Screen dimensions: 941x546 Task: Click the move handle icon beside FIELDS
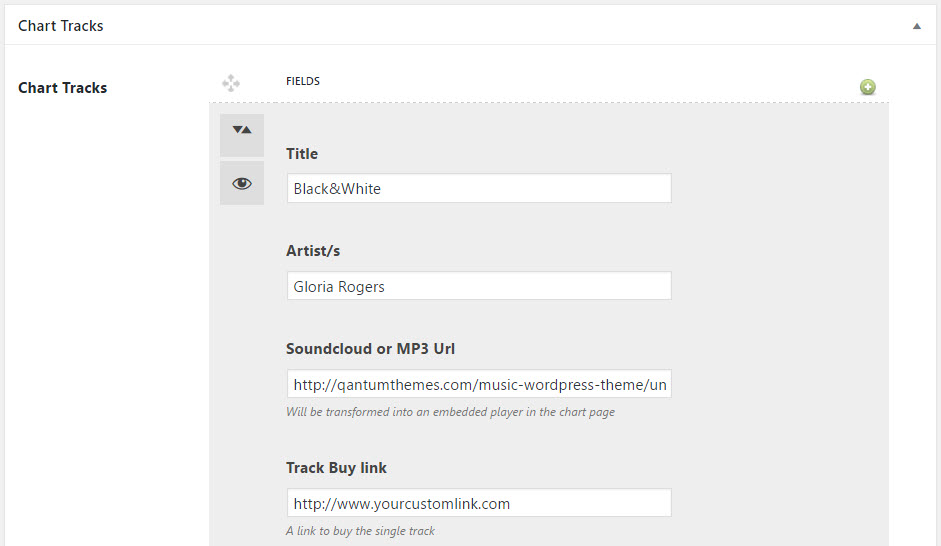(x=231, y=83)
